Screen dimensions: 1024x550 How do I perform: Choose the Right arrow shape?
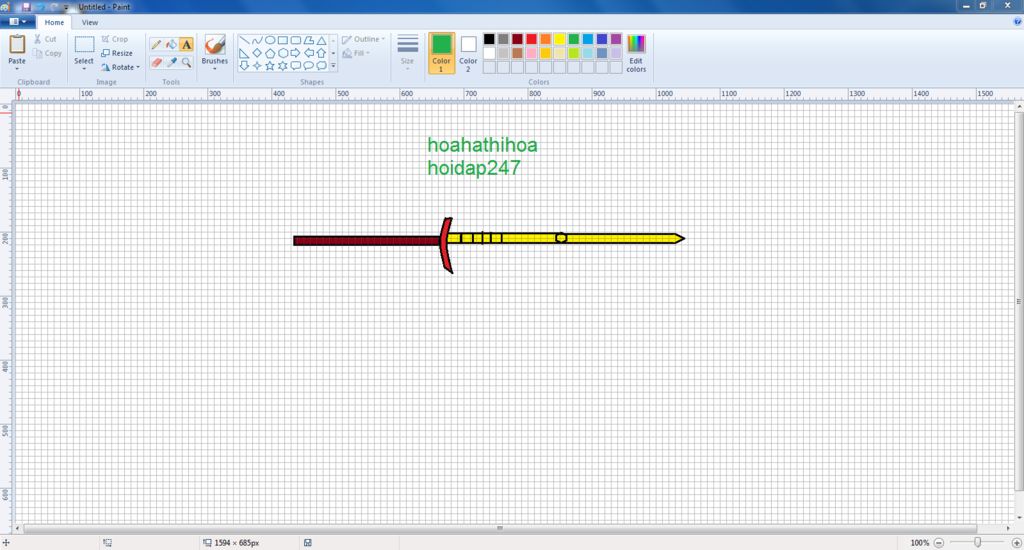click(x=295, y=53)
